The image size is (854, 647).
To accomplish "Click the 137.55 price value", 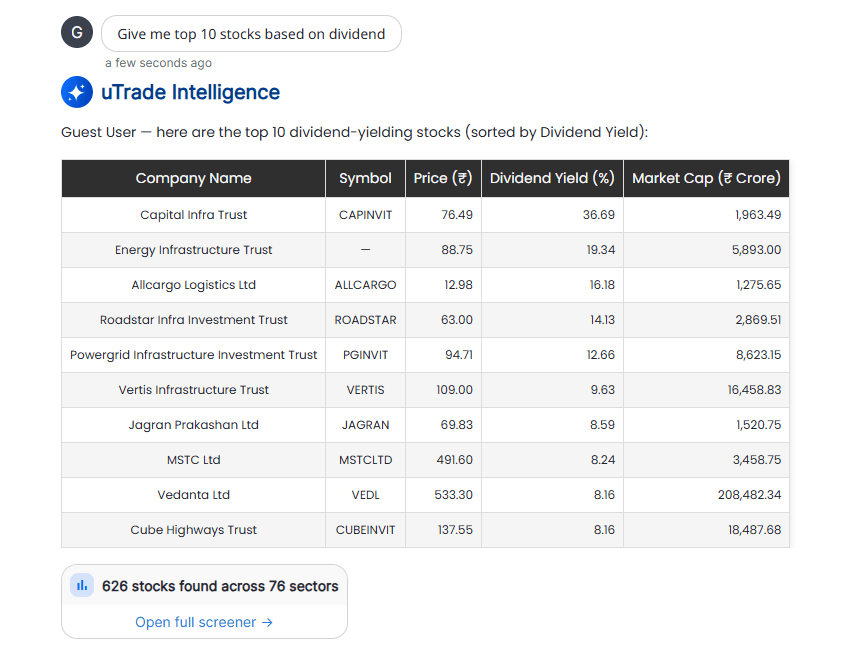I will [x=455, y=530].
